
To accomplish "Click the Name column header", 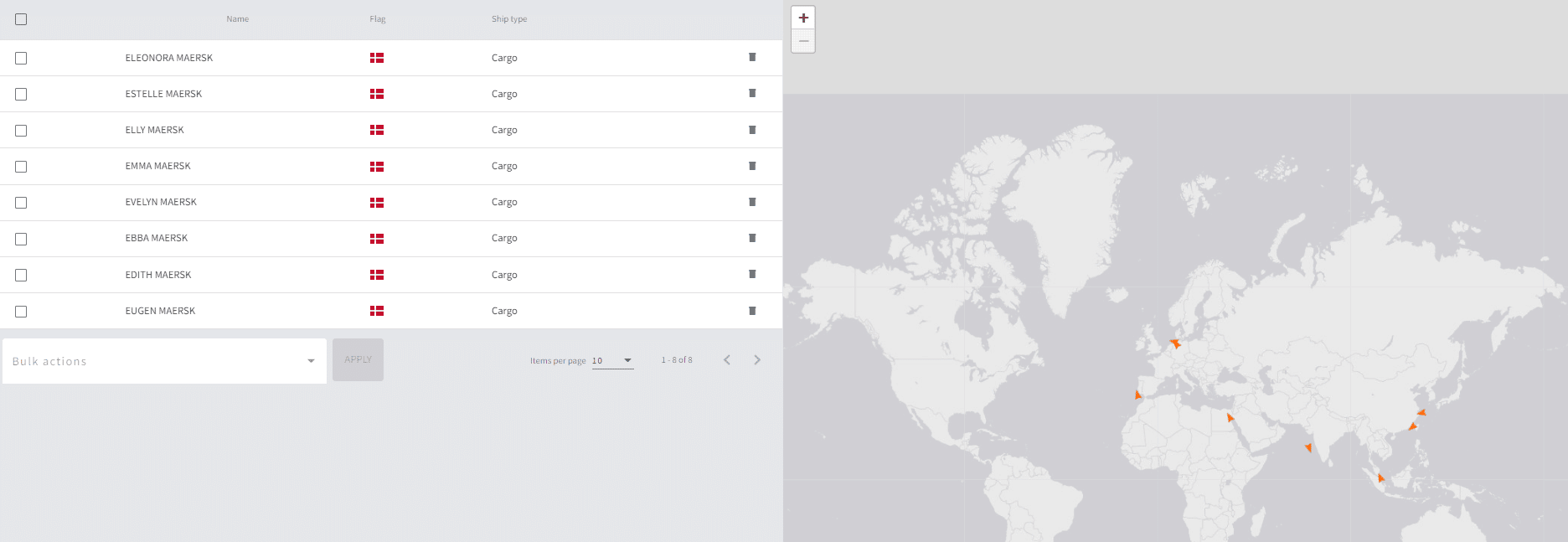I will click(x=238, y=19).
